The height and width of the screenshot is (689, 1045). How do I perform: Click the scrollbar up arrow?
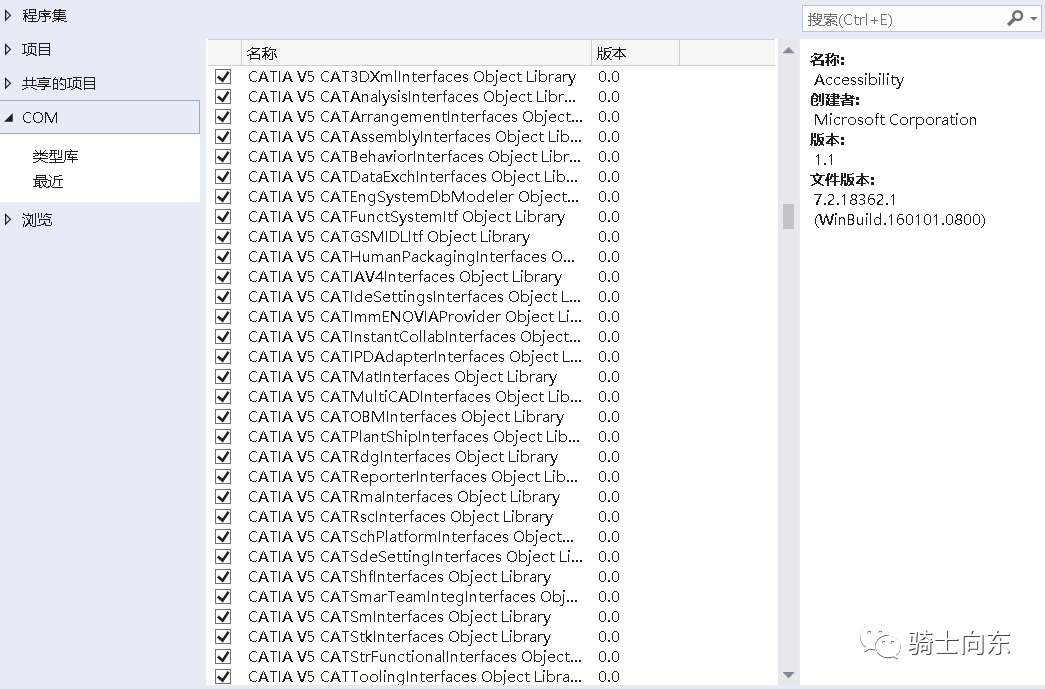coord(788,50)
